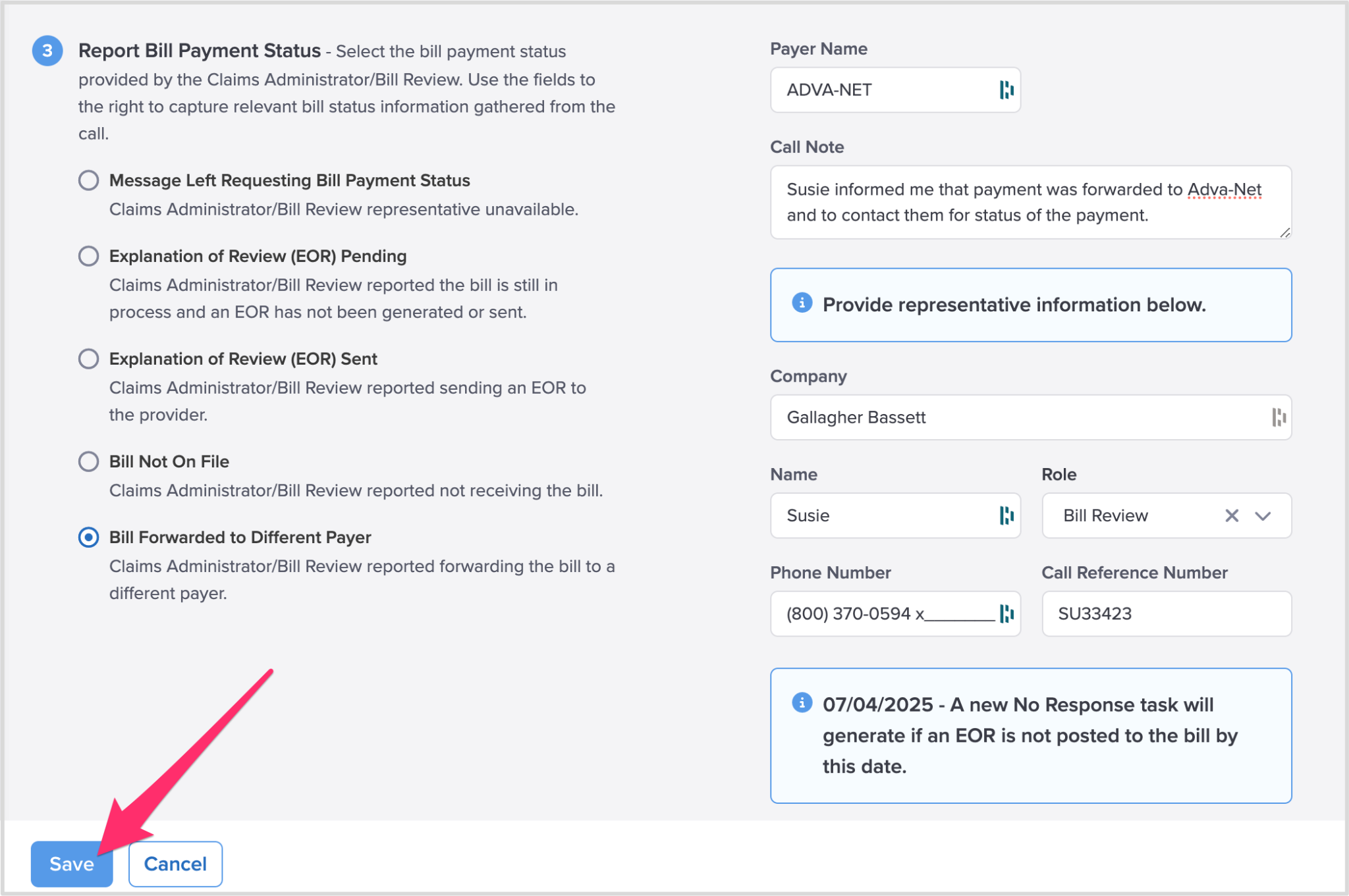
Task: Expand the Role dropdown chevron
Action: click(x=1263, y=515)
